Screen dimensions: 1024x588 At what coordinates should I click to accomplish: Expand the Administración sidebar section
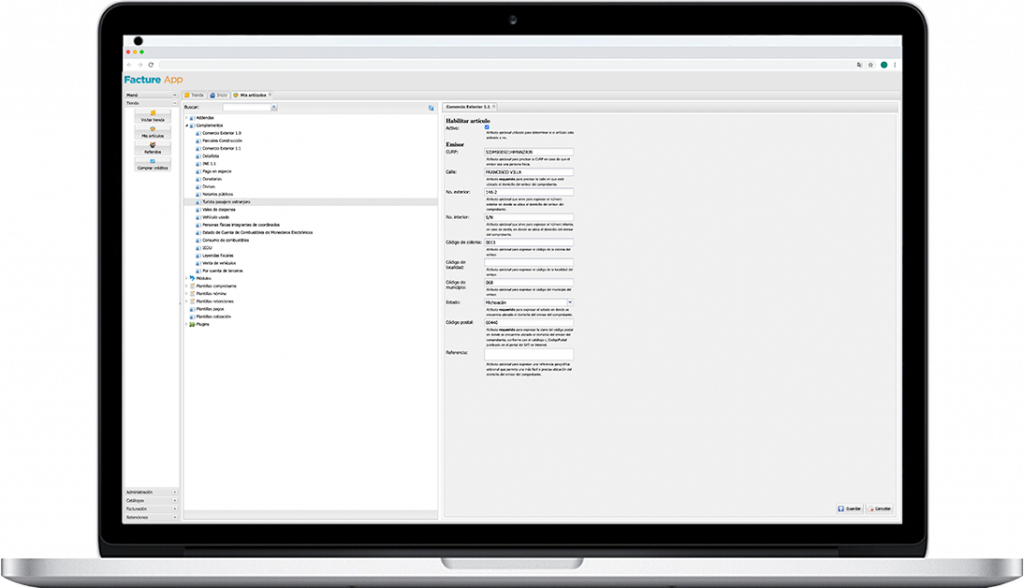click(174, 492)
